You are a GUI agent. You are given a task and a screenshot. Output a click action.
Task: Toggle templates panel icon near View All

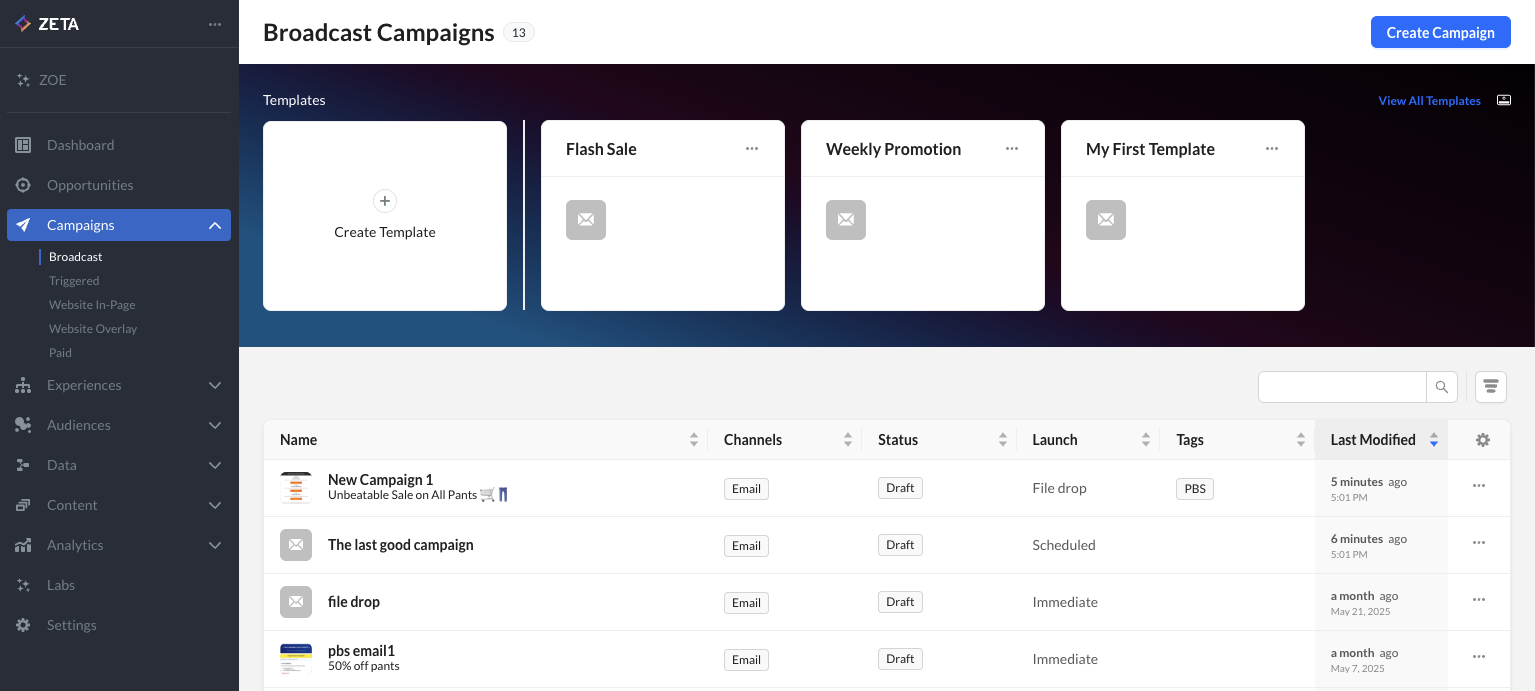click(1503, 100)
